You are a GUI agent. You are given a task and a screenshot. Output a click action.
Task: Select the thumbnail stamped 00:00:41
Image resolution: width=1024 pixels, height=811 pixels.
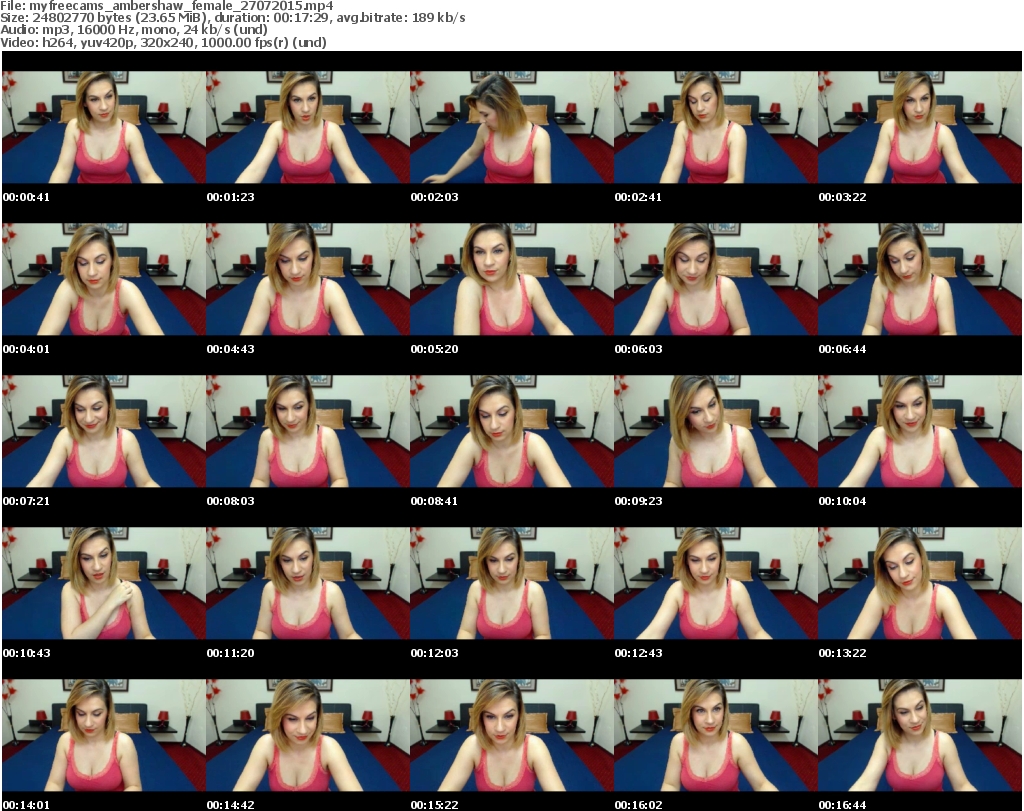pos(104,127)
